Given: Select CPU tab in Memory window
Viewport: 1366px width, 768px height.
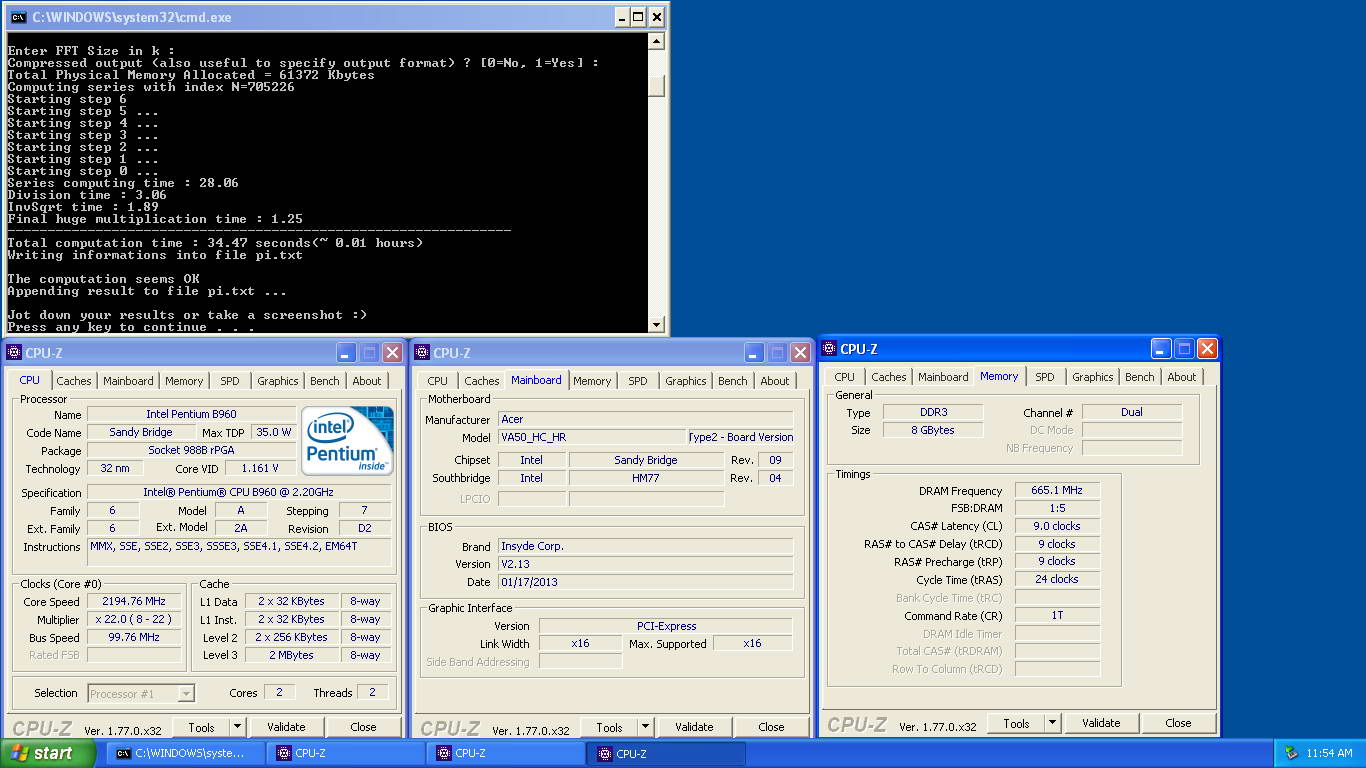Looking at the screenshot, I should coord(845,377).
